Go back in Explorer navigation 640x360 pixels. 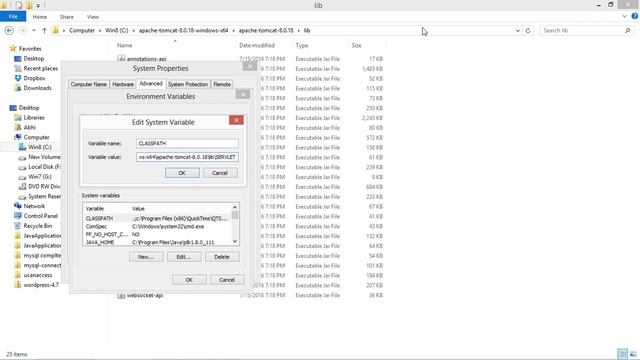pos(9,31)
